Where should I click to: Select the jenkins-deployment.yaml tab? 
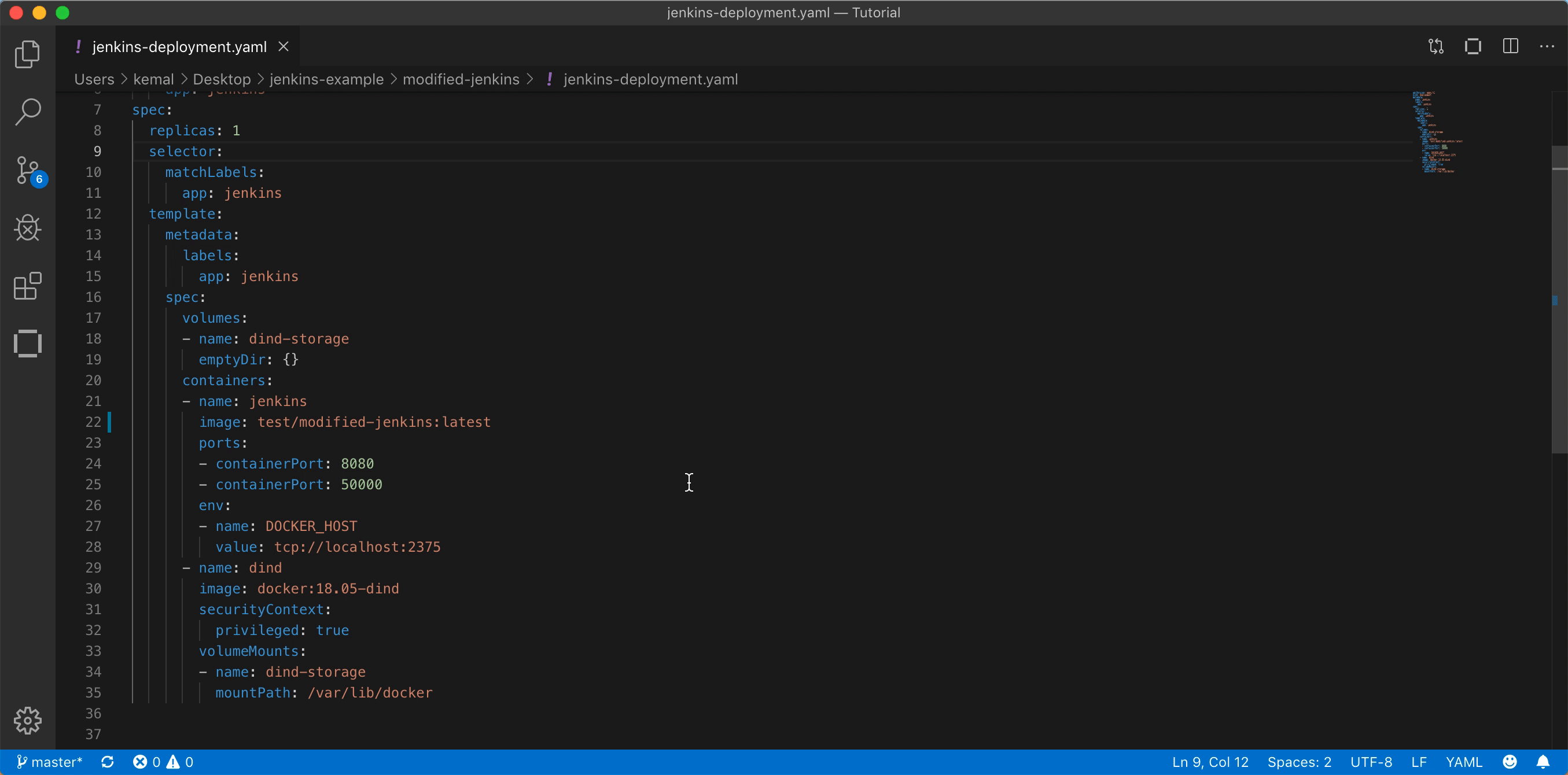point(179,46)
